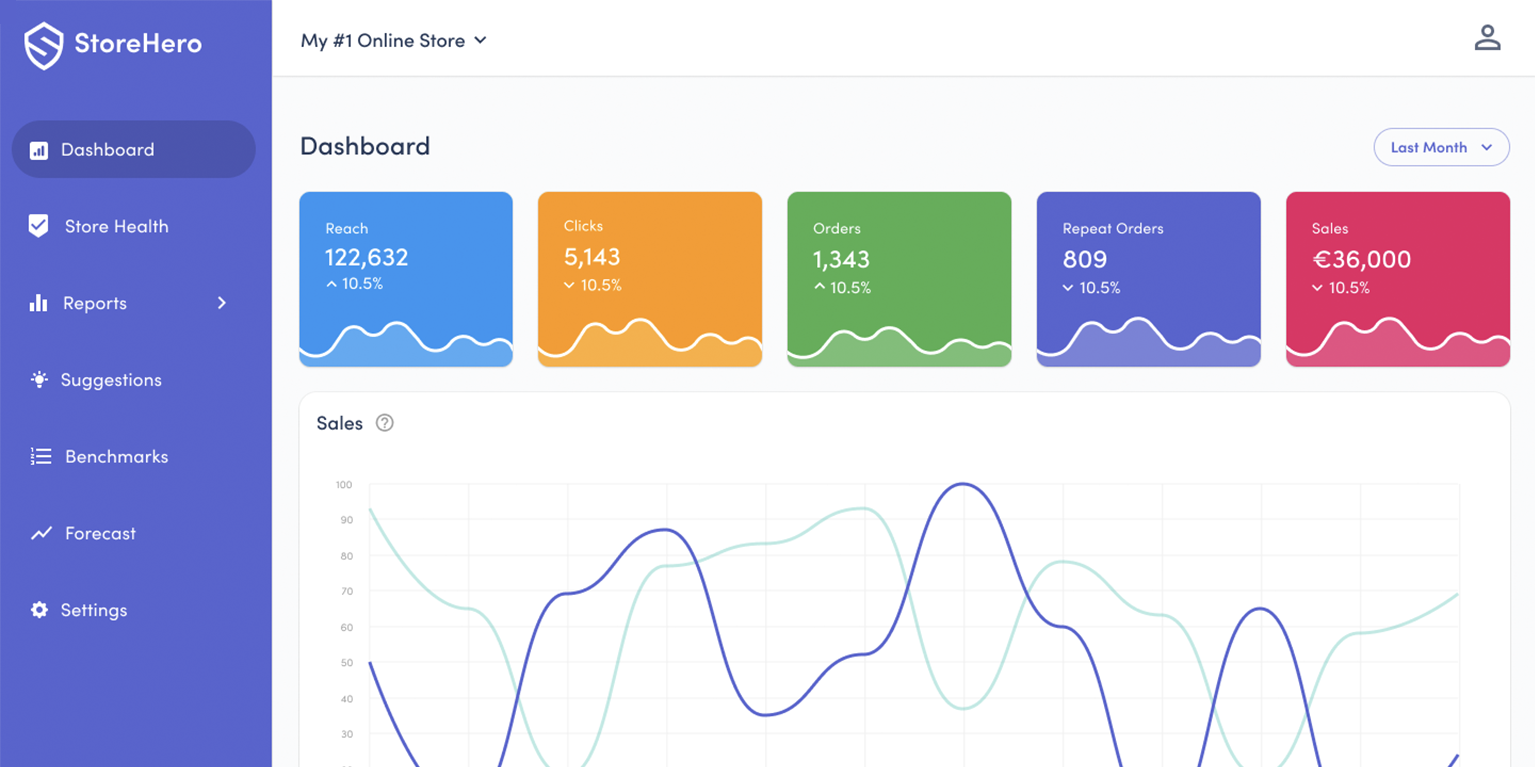
Task: Select the purple Repeat Orders card
Action: tap(1148, 279)
